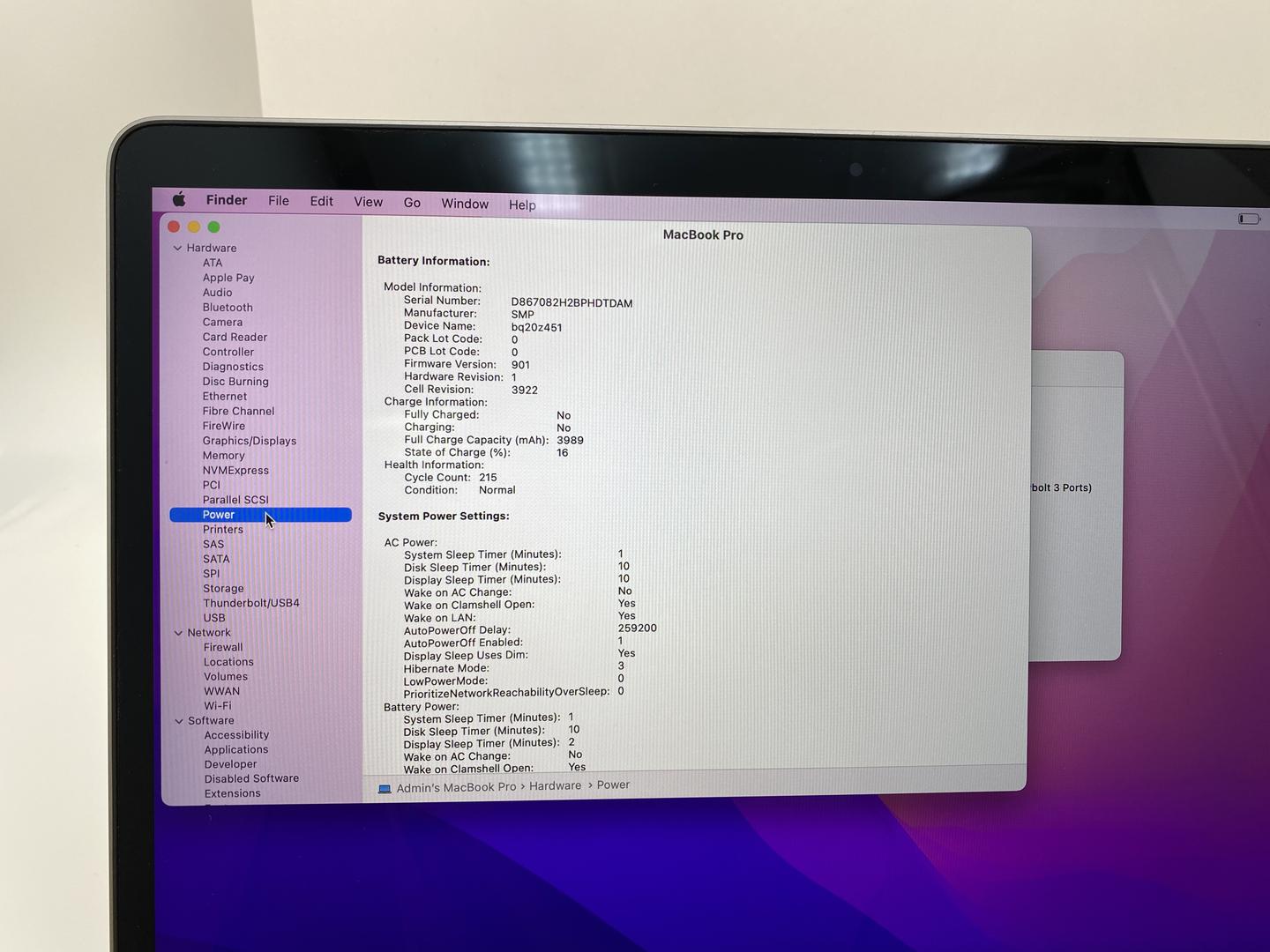Select Locations under Network
The image size is (1270, 952).
click(228, 662)
